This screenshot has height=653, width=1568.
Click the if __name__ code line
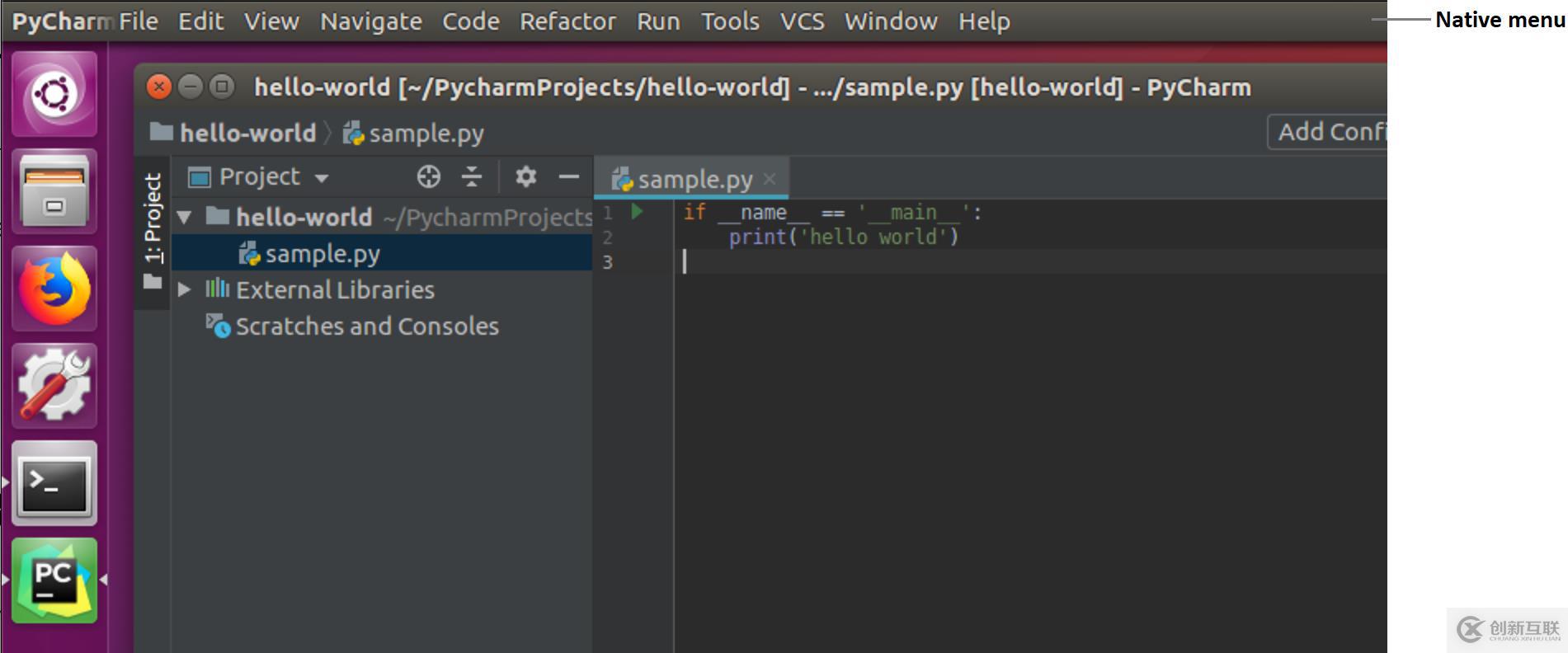click(831, 212)
